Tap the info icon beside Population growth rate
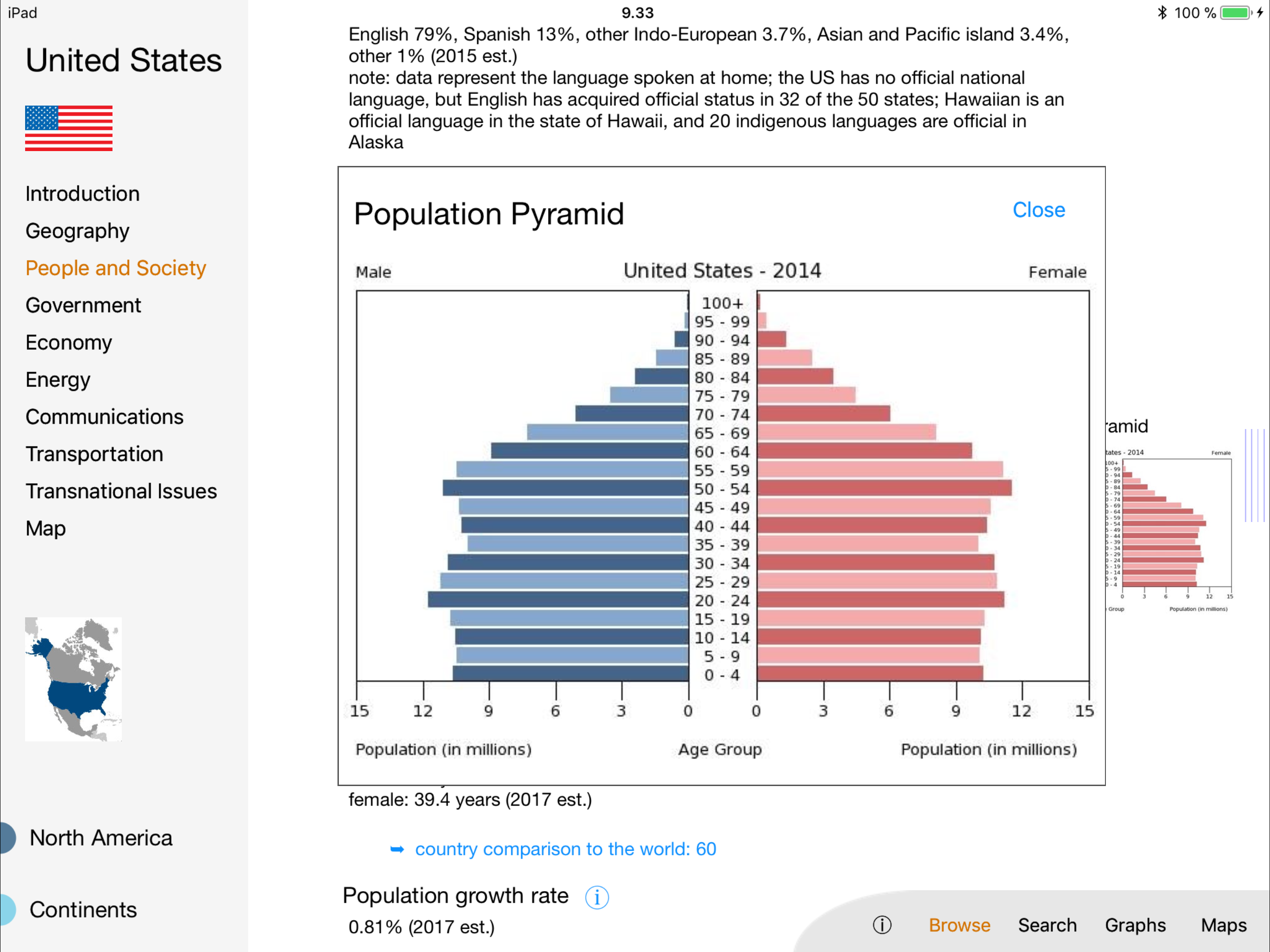The width and height of the screenshot is (1270, 952). (x=596, y=897)
